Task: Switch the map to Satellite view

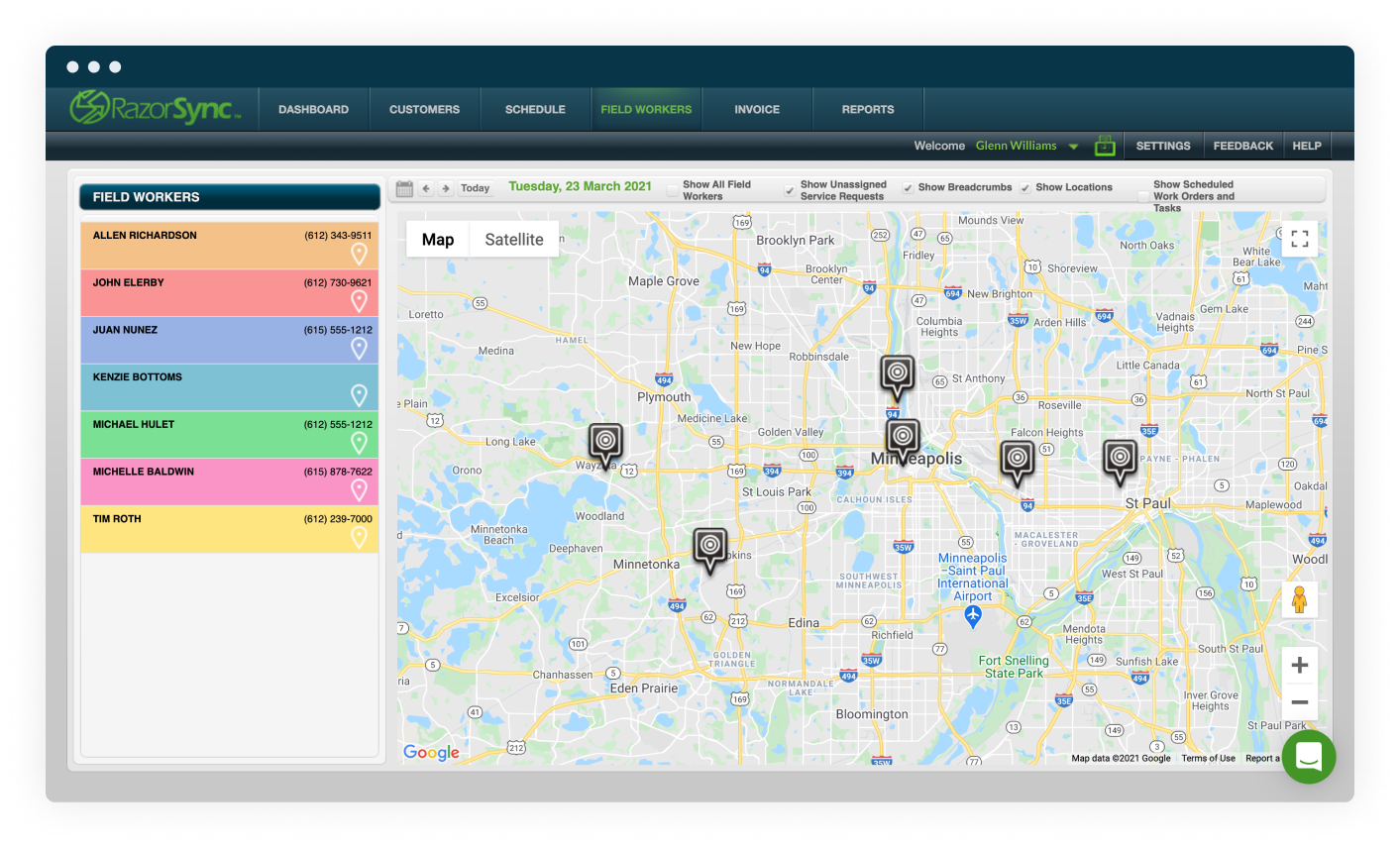Action: (x=514, y=239)
